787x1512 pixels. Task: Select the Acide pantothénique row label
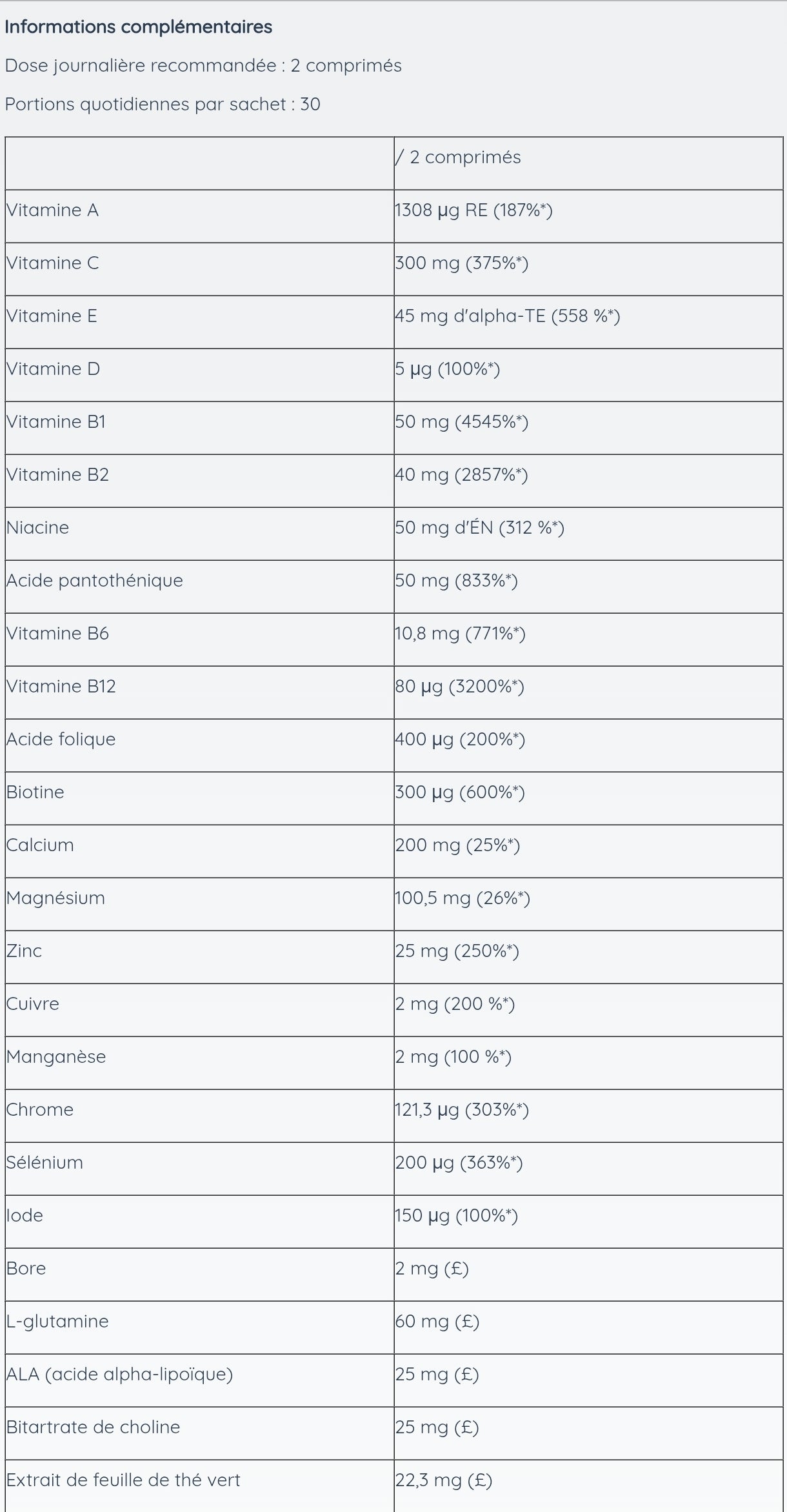tap(95, 581)
